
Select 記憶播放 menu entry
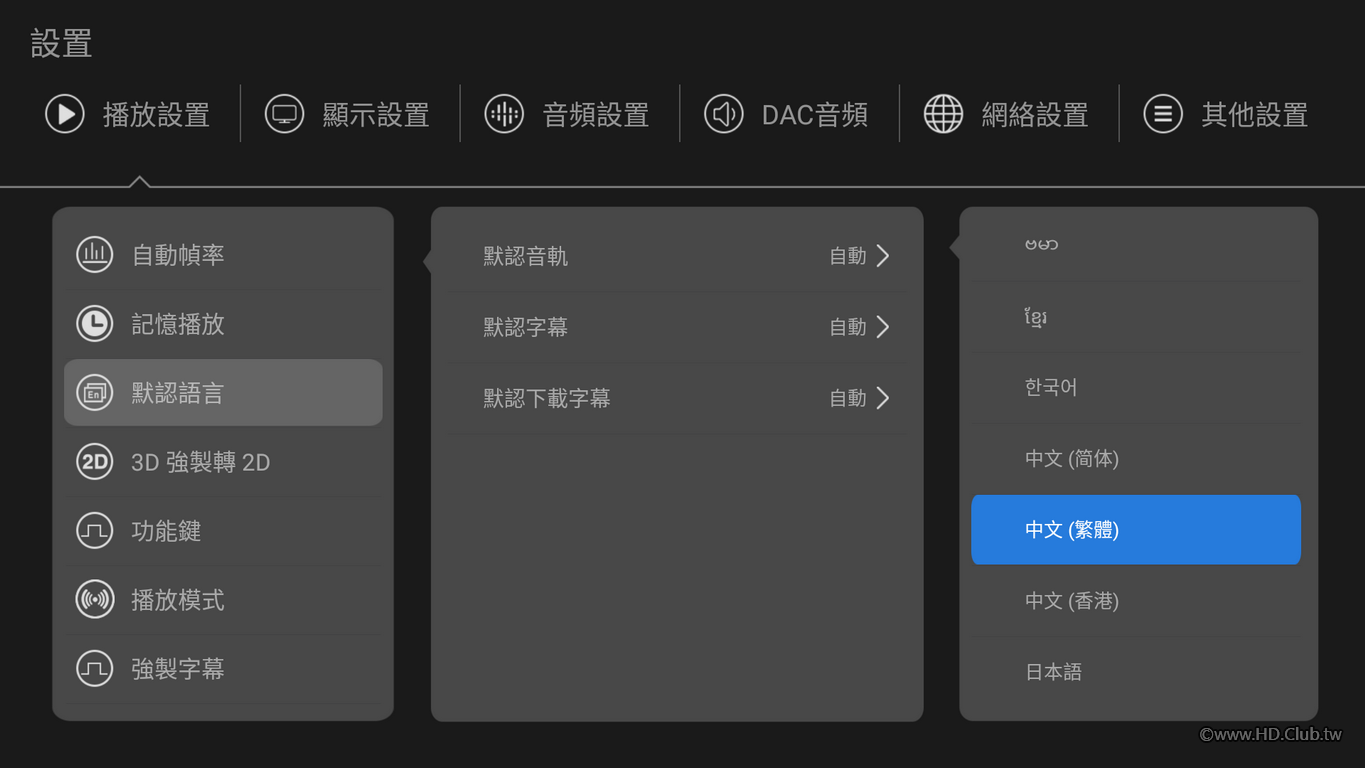click(223, 323)
